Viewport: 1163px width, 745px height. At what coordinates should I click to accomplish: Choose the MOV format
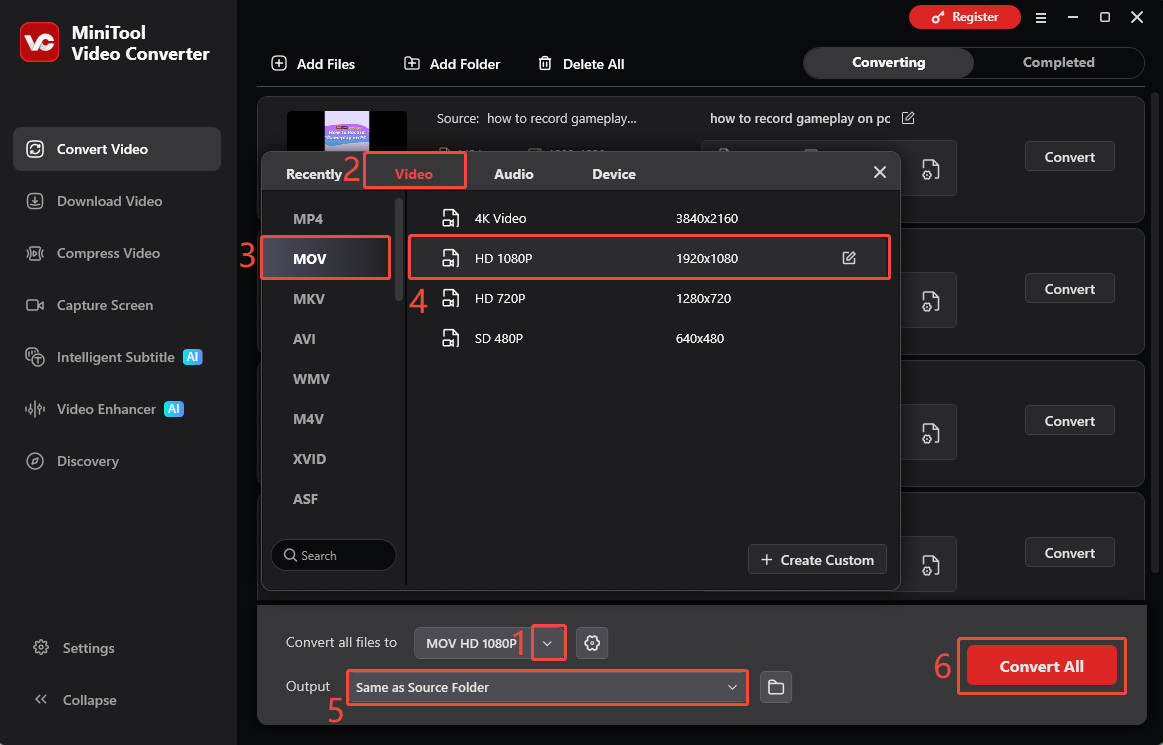tap(326, 258)
